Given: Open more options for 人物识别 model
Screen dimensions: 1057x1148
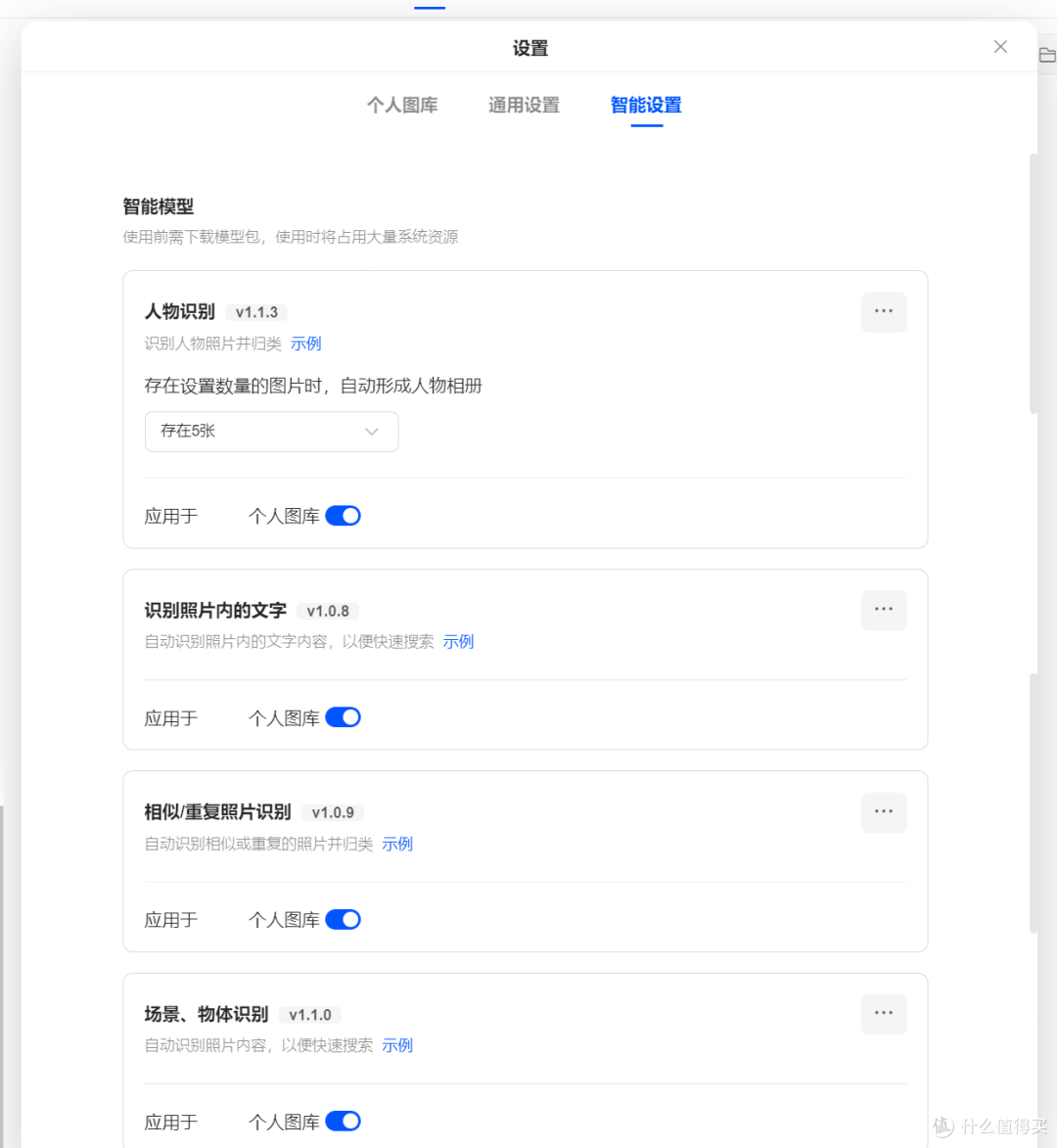Looking at the screenshot, I should coord(884,312).
